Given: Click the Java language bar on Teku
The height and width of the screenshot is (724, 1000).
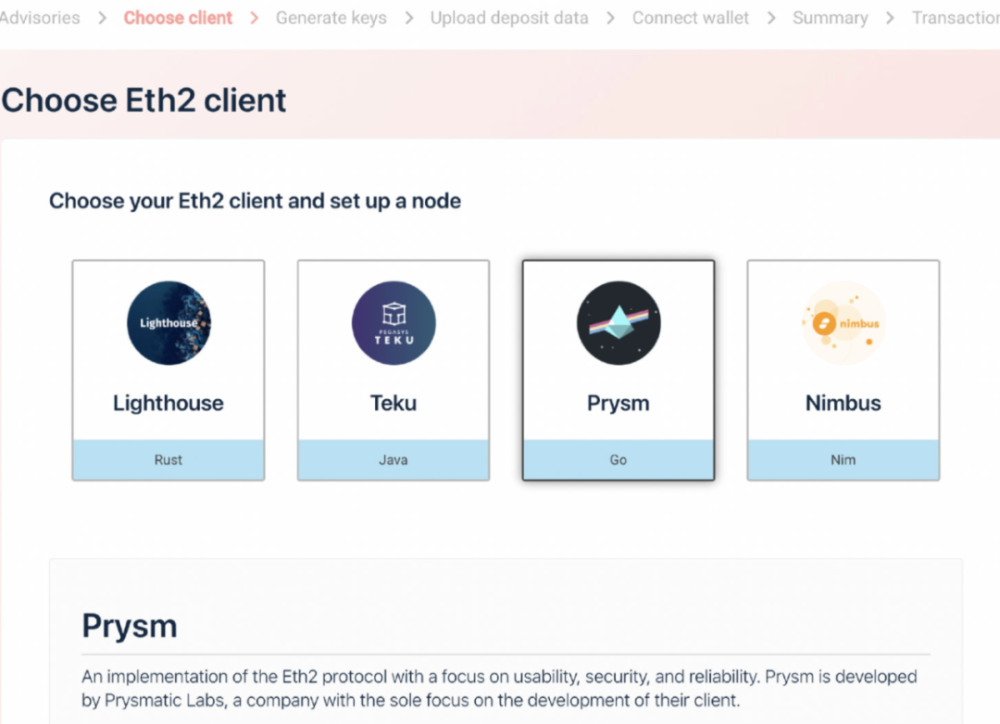Looking at the screenshot, I should tap(393, 460).
